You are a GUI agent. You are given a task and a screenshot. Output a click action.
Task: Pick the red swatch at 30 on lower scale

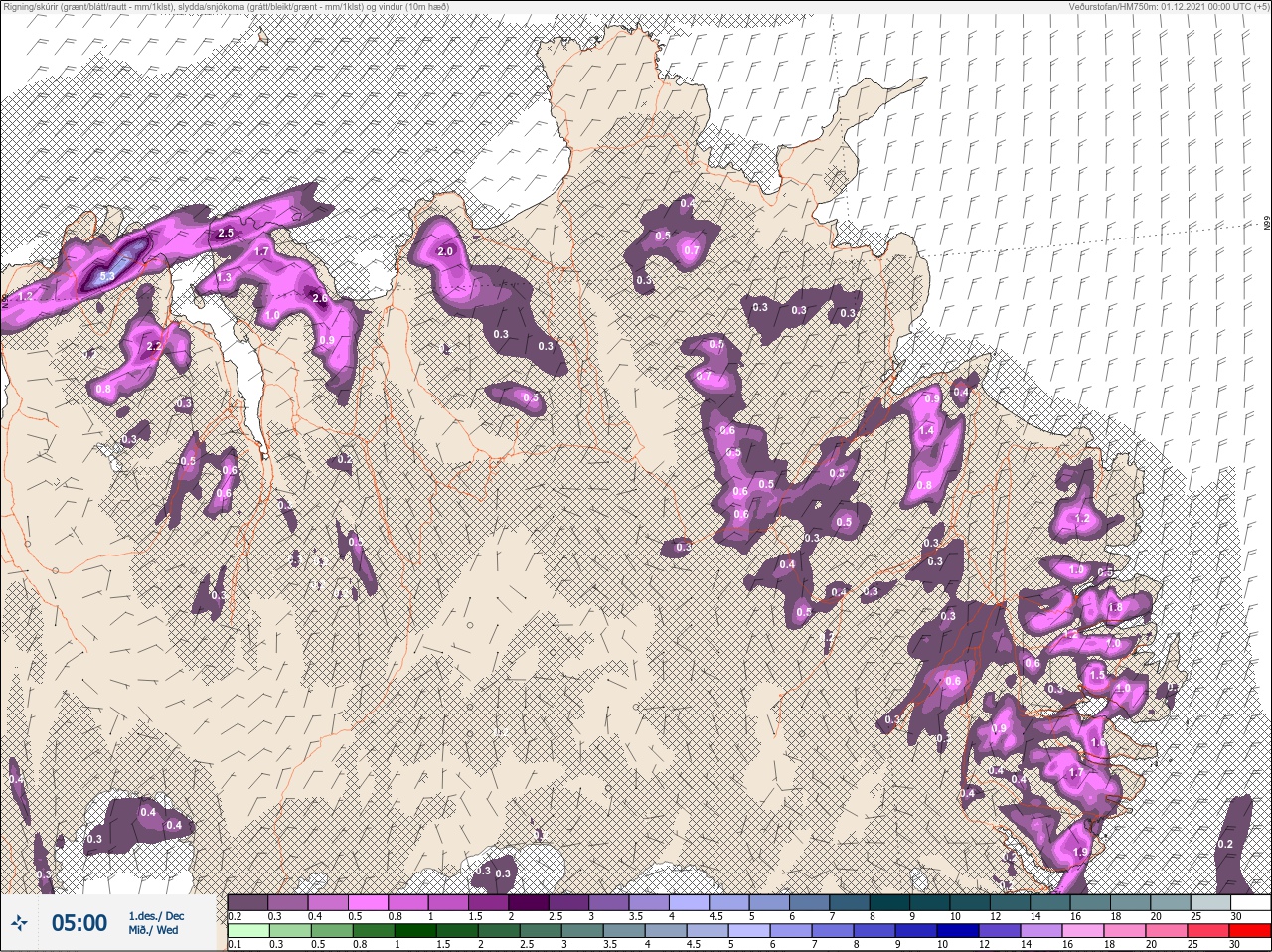tap(1250, 931)
